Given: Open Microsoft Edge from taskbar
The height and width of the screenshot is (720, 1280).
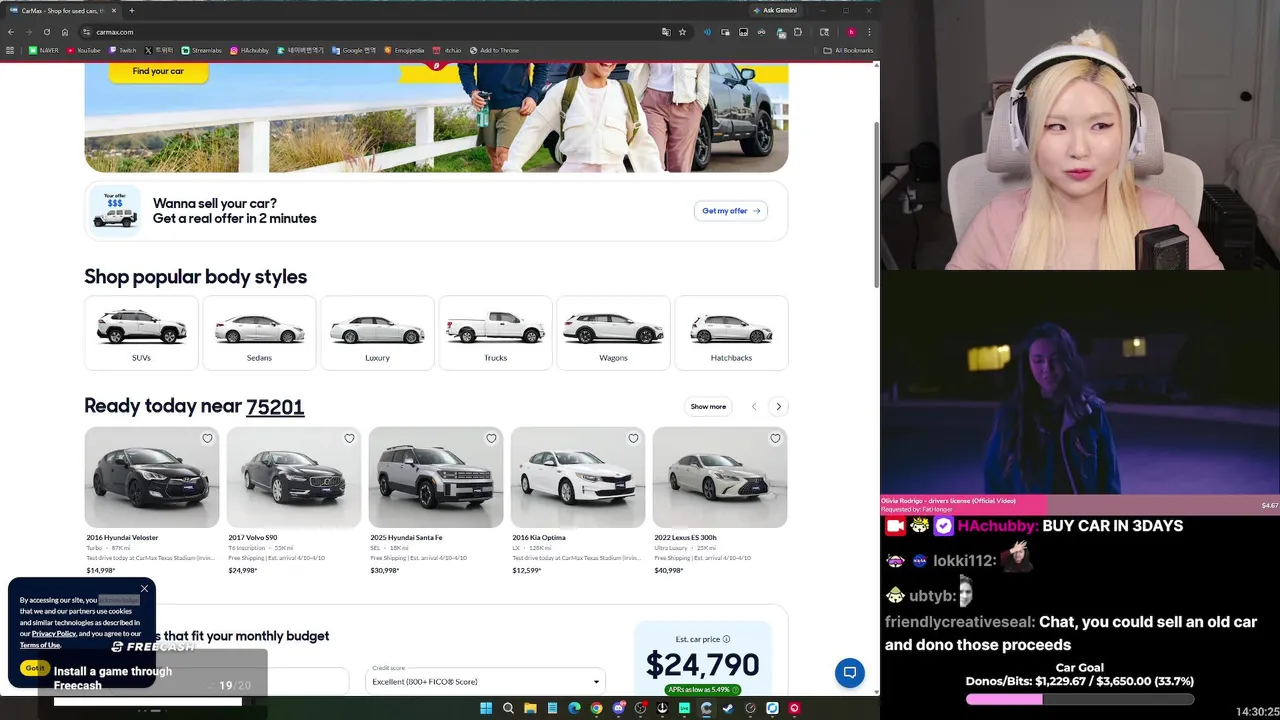Looking at the screenshot, I should (574, 708).
